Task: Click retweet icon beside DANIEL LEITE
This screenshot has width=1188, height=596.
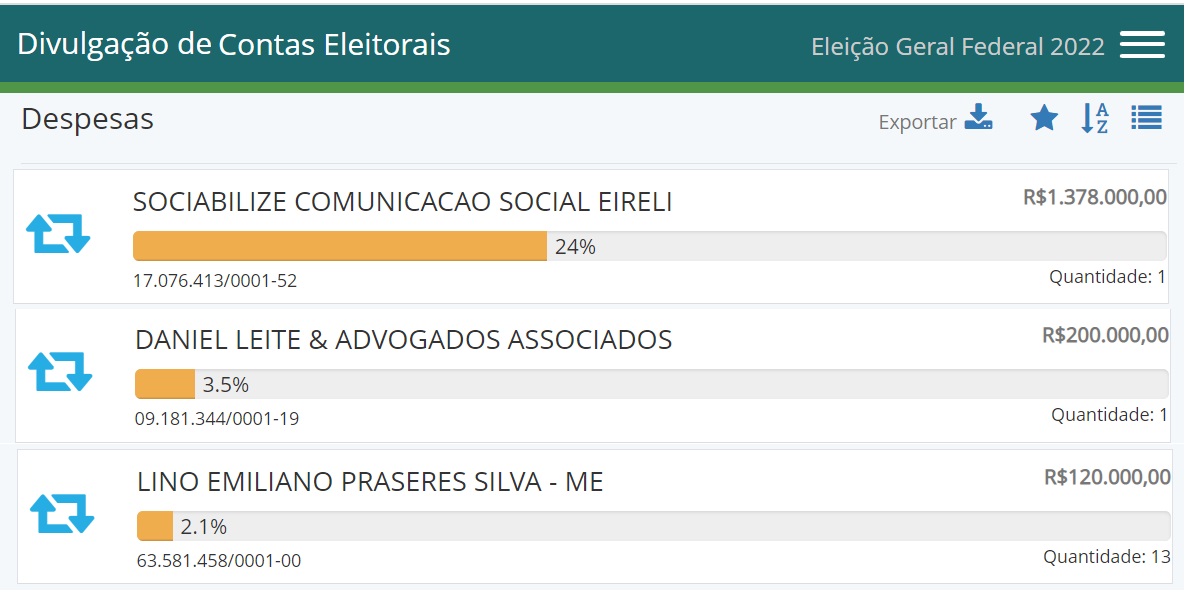Action: (x=60, y=371)
